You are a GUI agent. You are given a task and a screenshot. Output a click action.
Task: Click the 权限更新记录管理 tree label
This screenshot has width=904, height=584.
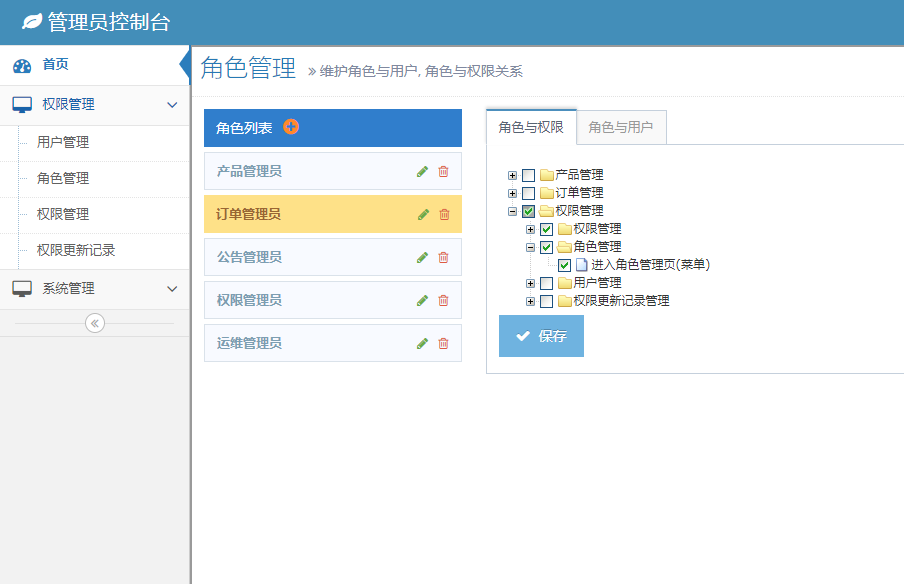[x=621, y=301]
